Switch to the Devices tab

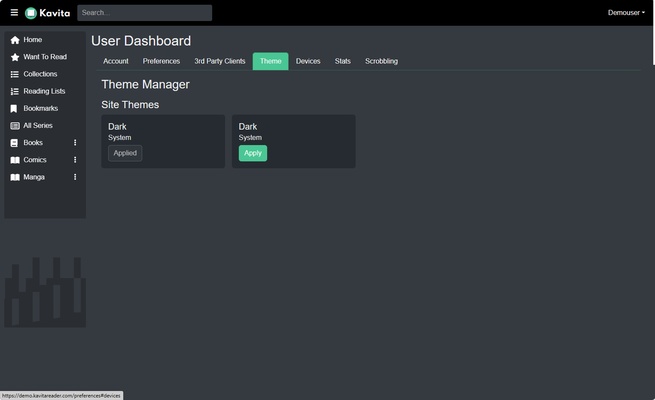(308, 61)
